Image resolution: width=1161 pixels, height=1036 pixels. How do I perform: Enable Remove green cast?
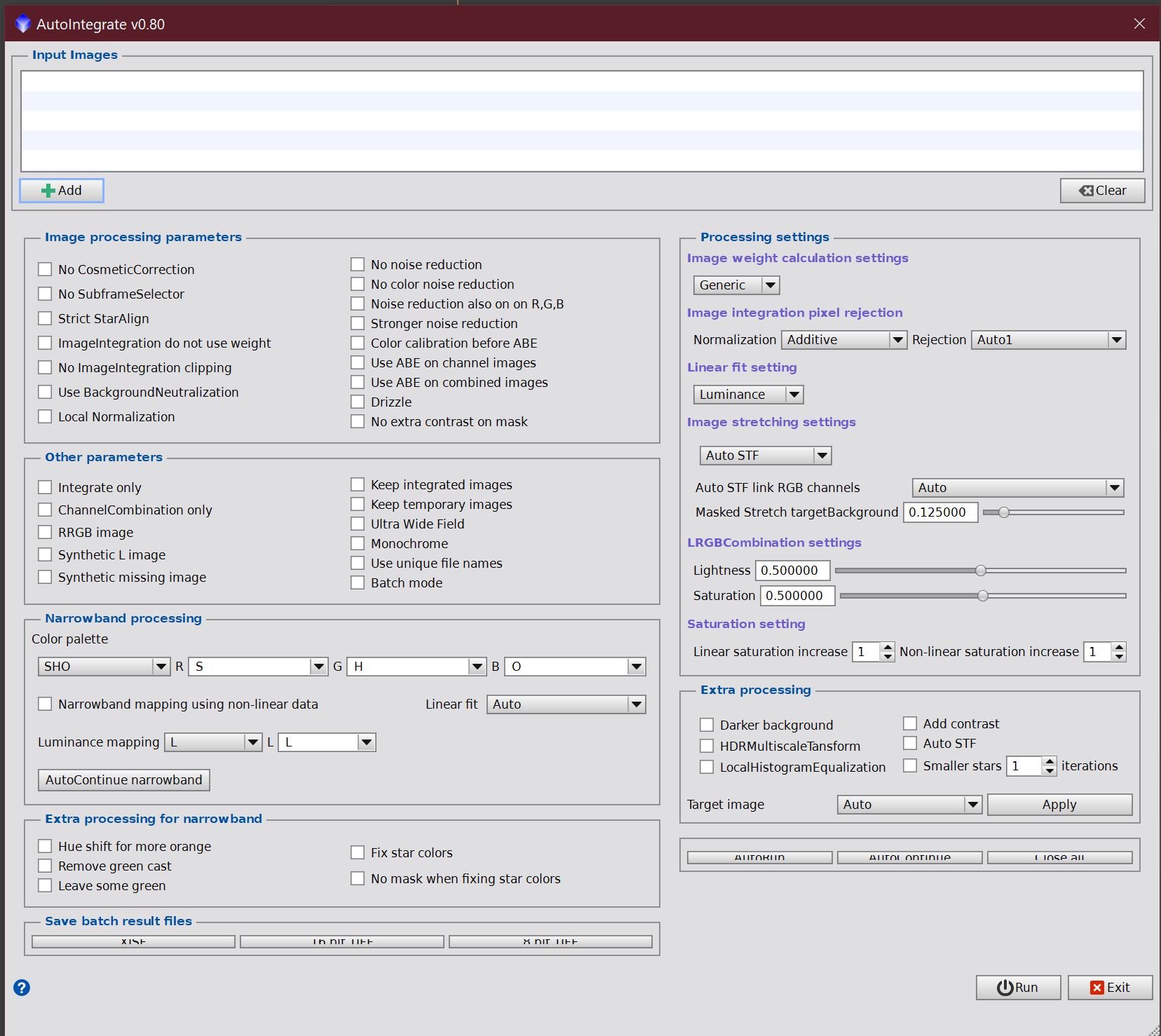tap(45, 866)
